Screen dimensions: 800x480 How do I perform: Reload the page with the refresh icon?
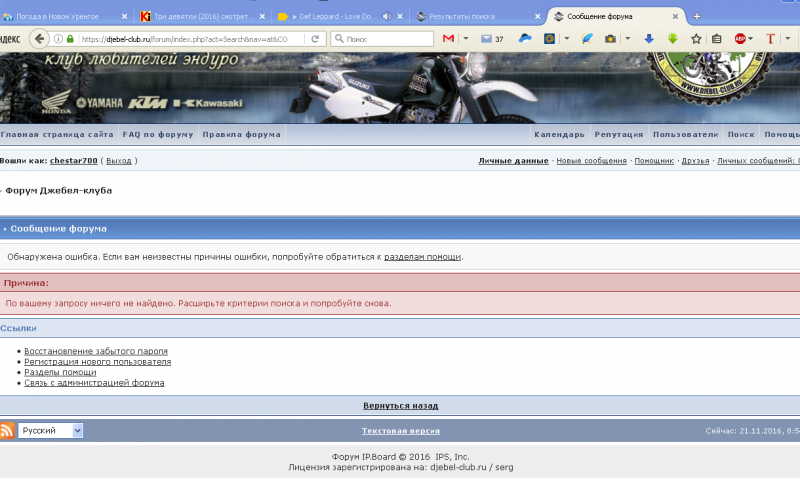[315, 38]
